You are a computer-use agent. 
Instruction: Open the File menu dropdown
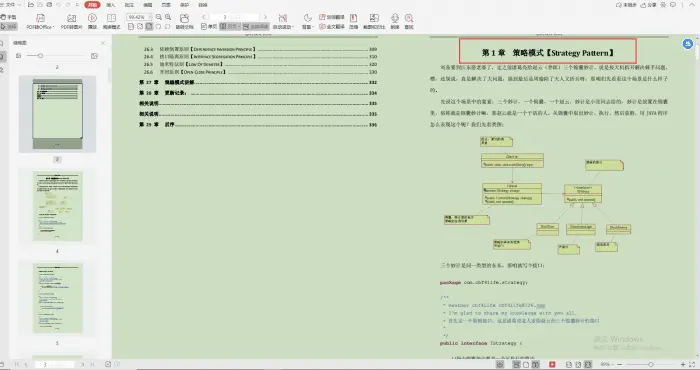[11, 5]
